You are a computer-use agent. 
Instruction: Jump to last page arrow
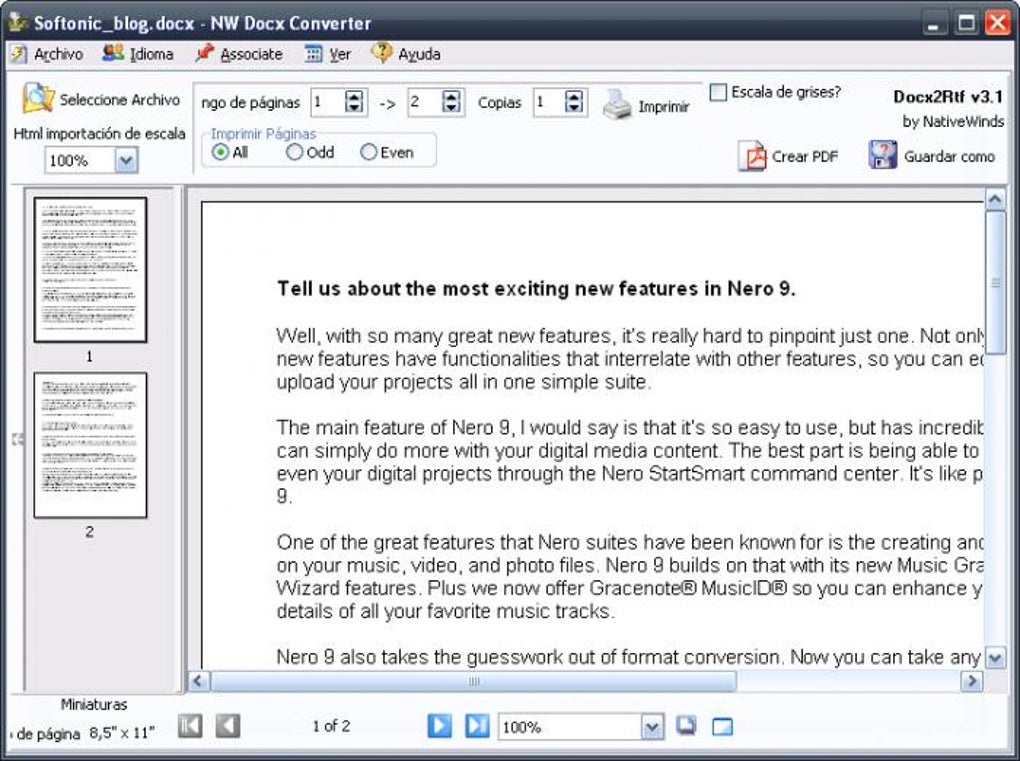(477, 726)
